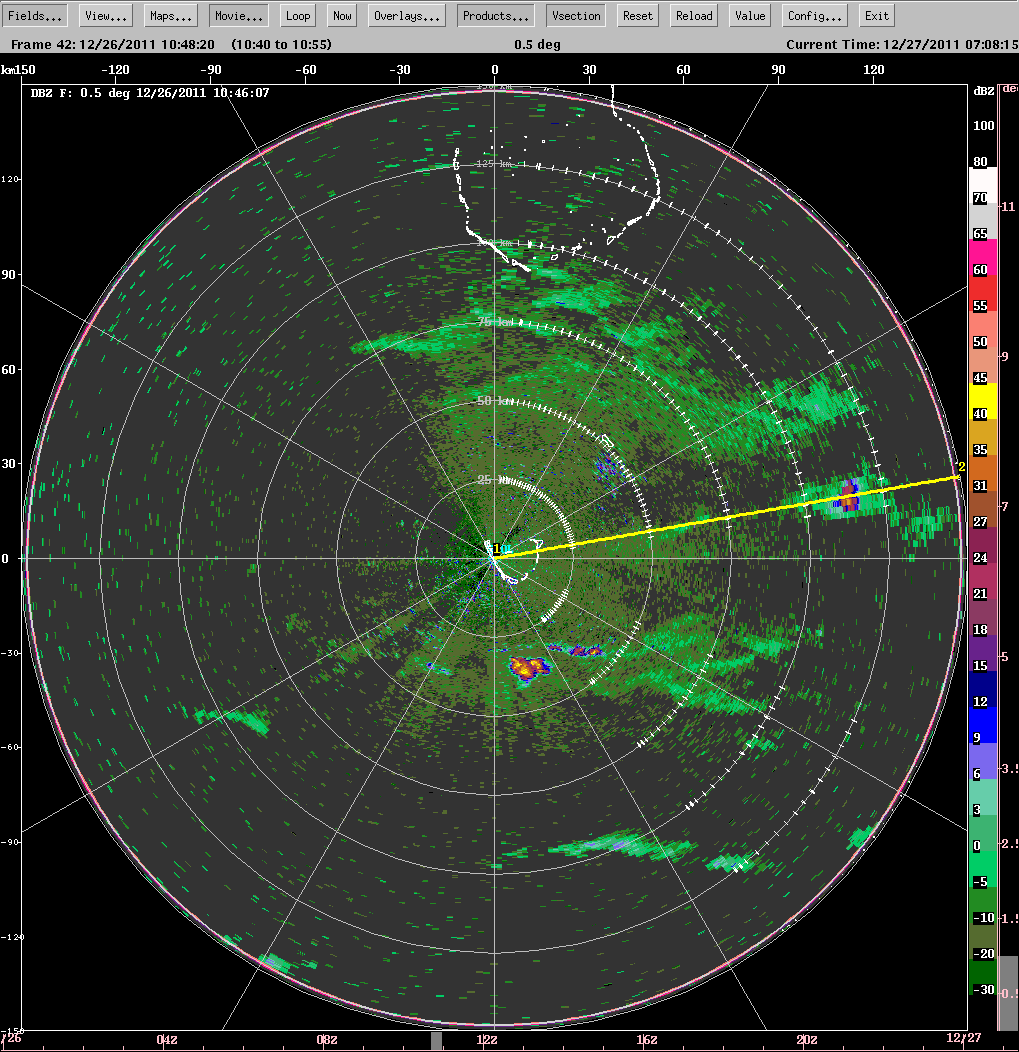The height and width of the screenshot is (1052, 1019).
Task: Click the 70 dBZ grey color scale swatch
Action: coord(983,221)
